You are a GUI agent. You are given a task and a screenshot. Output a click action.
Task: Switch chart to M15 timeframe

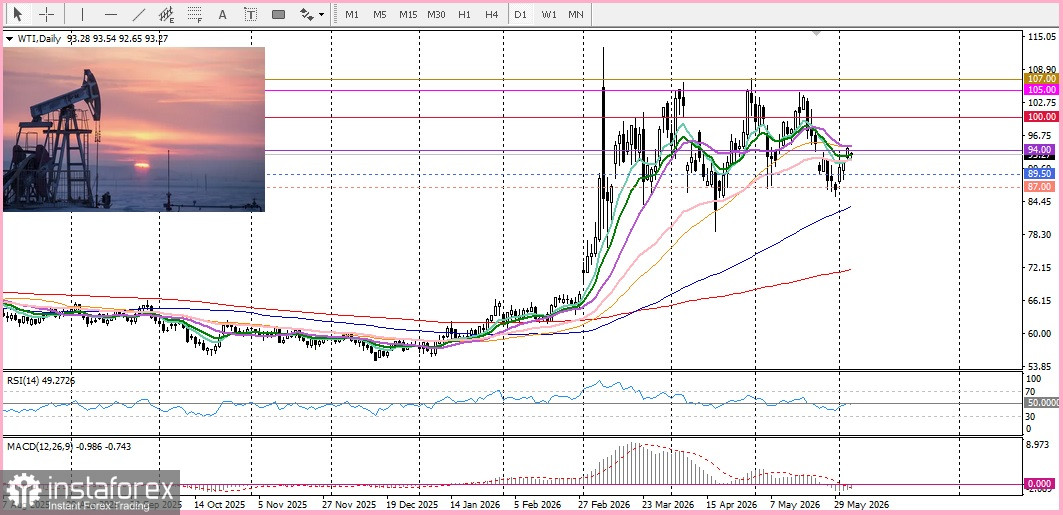point(408,14)
